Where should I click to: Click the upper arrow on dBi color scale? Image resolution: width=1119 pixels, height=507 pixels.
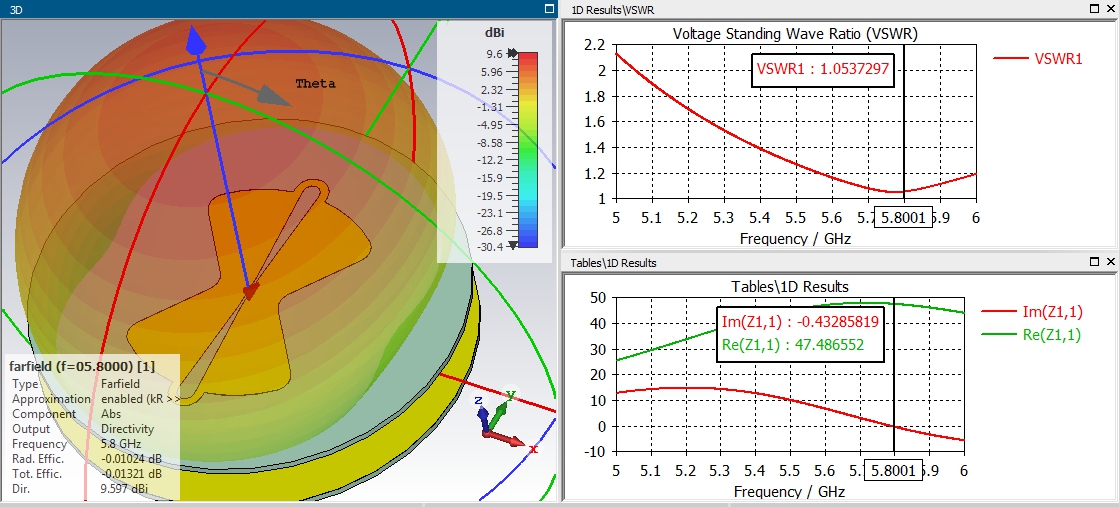pos(512,53)
